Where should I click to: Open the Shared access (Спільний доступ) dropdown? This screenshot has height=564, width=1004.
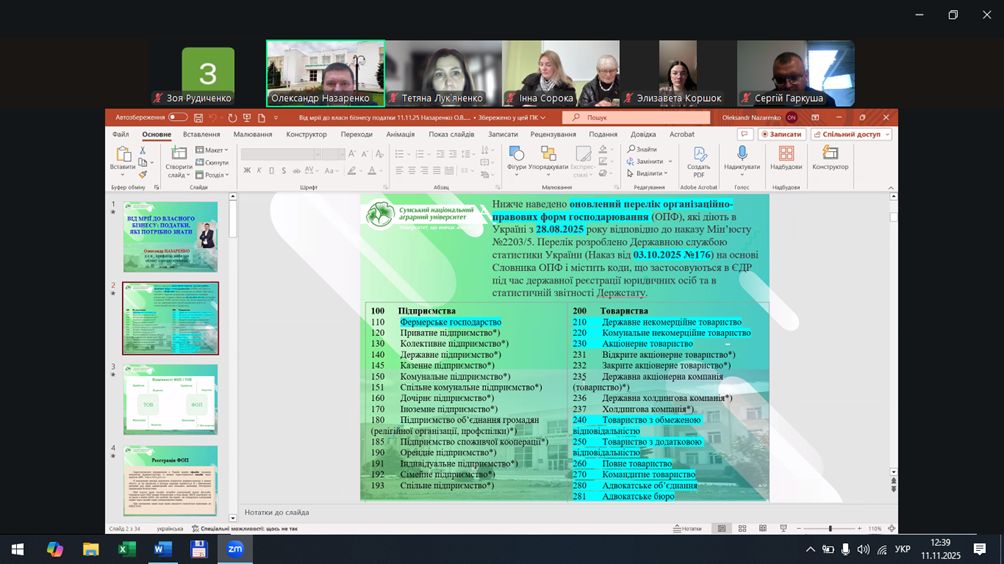852,134
